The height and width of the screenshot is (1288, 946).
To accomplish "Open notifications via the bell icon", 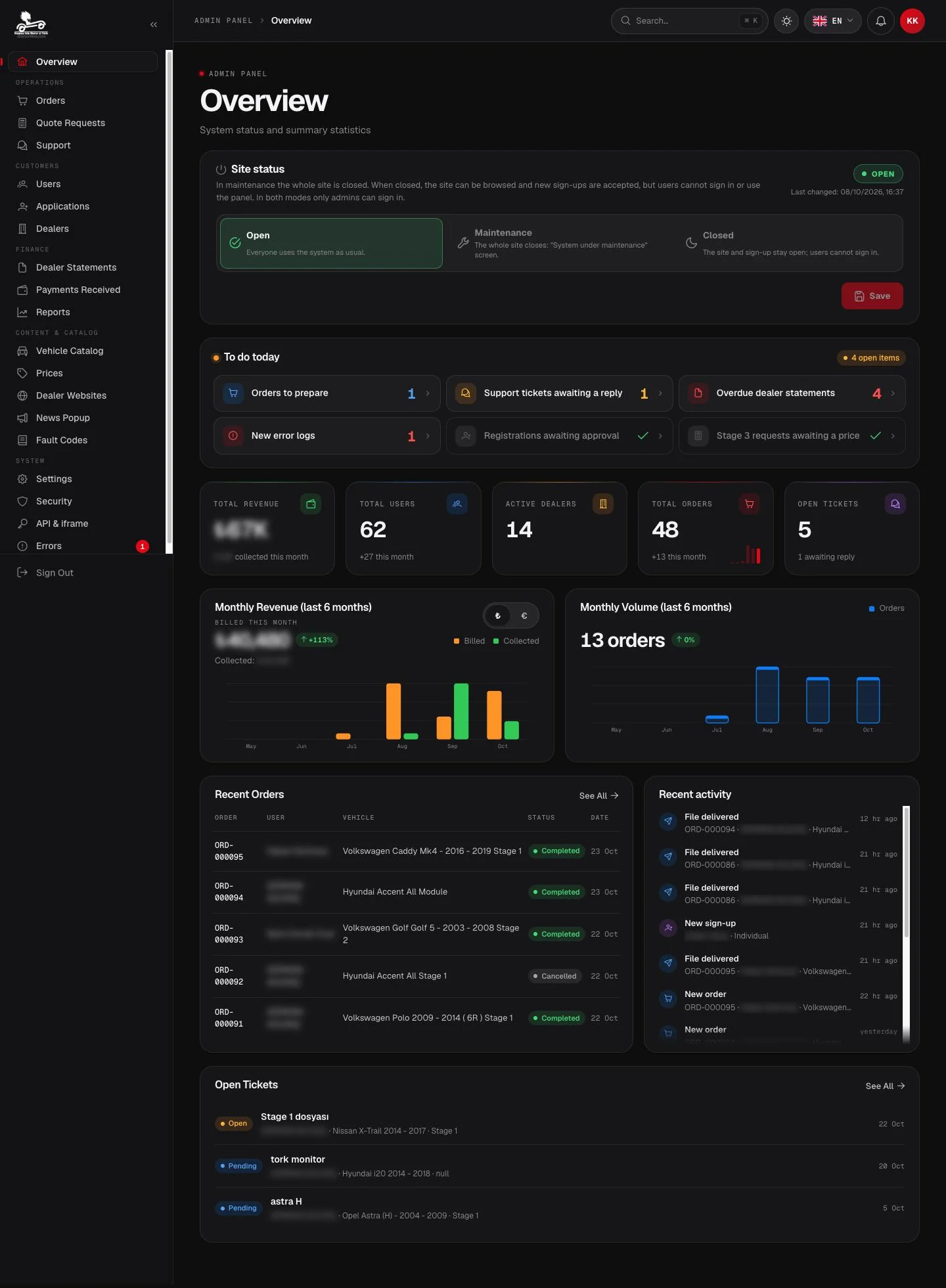I will [x=881, y=21].
